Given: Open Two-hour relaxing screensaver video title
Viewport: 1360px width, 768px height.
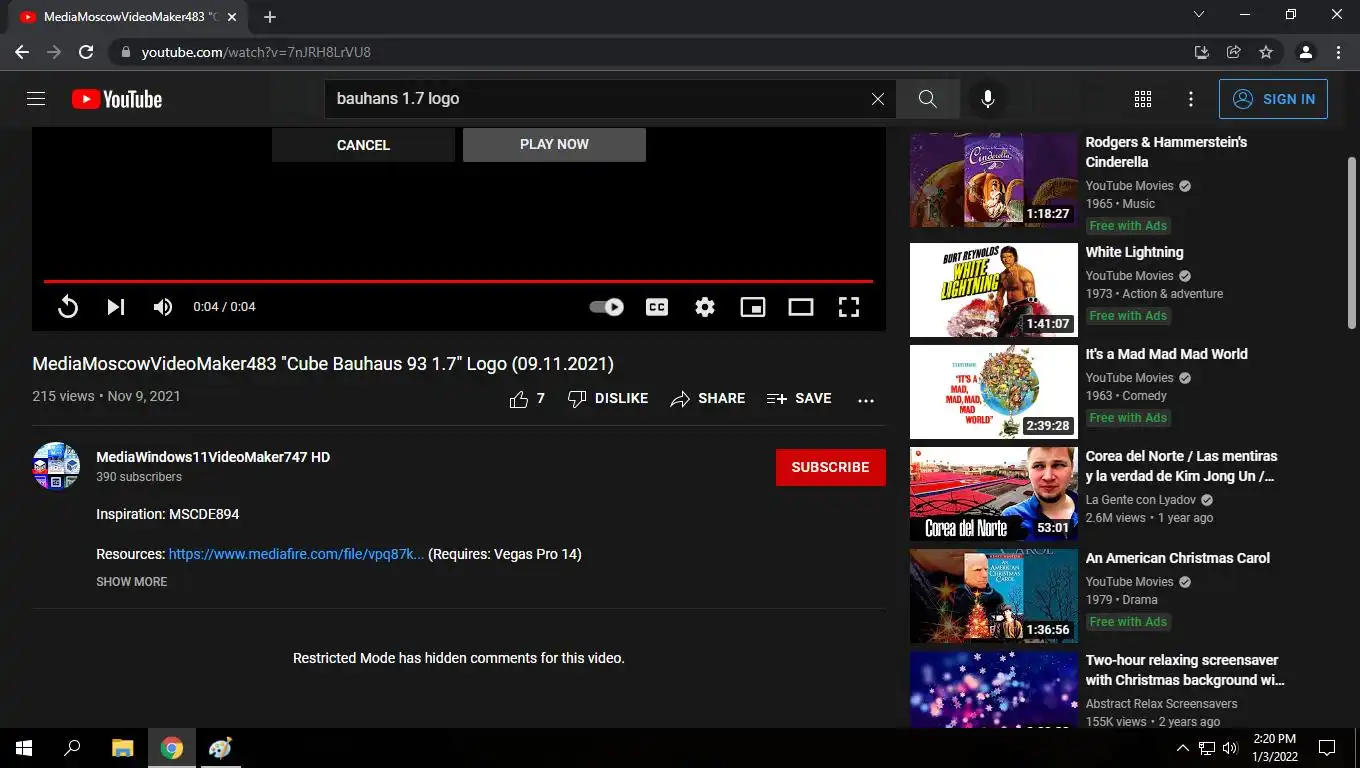Looking at the screenshot, I should click(1185, 670).
